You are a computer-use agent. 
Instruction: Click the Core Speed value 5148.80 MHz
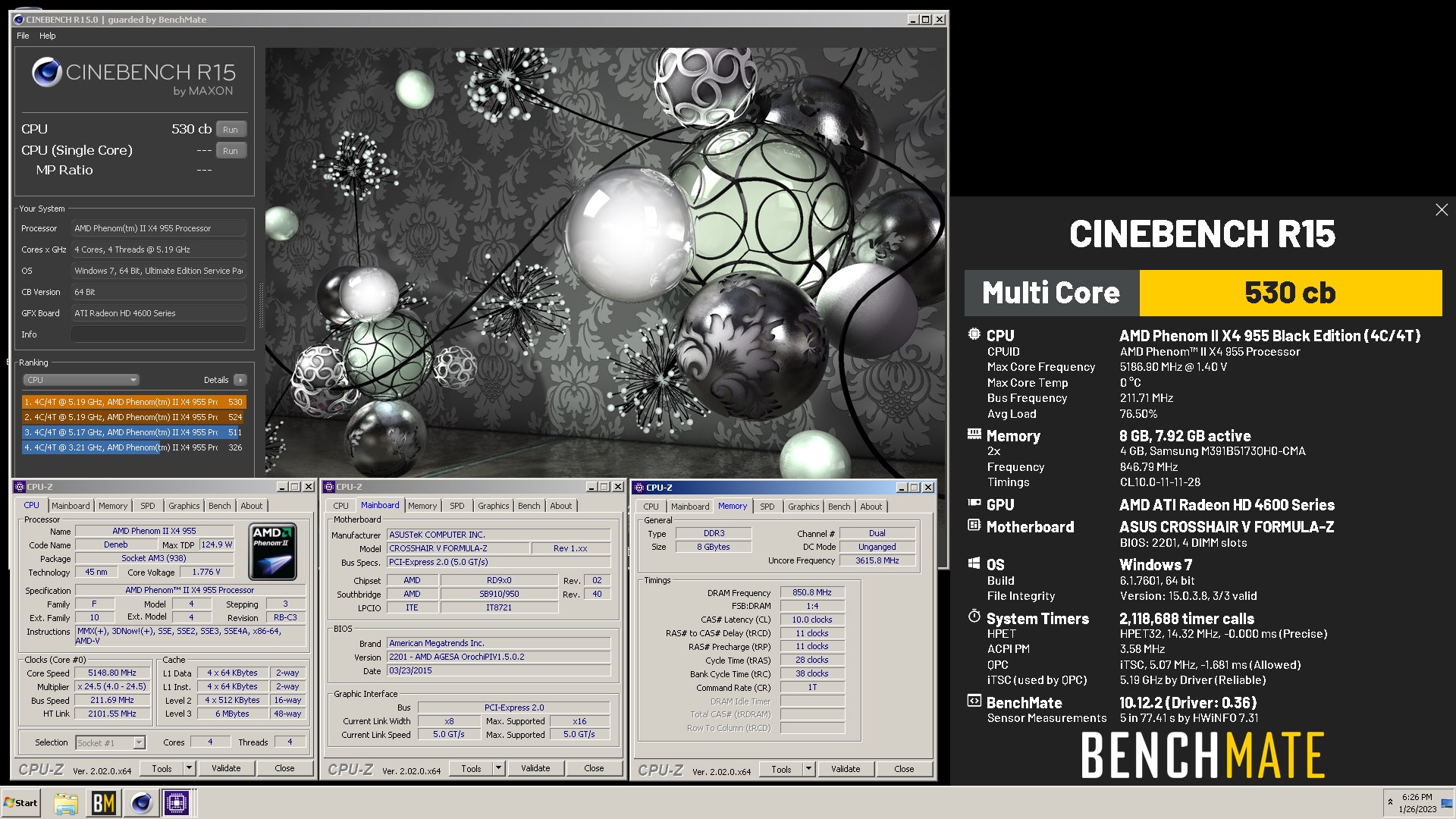112,673
